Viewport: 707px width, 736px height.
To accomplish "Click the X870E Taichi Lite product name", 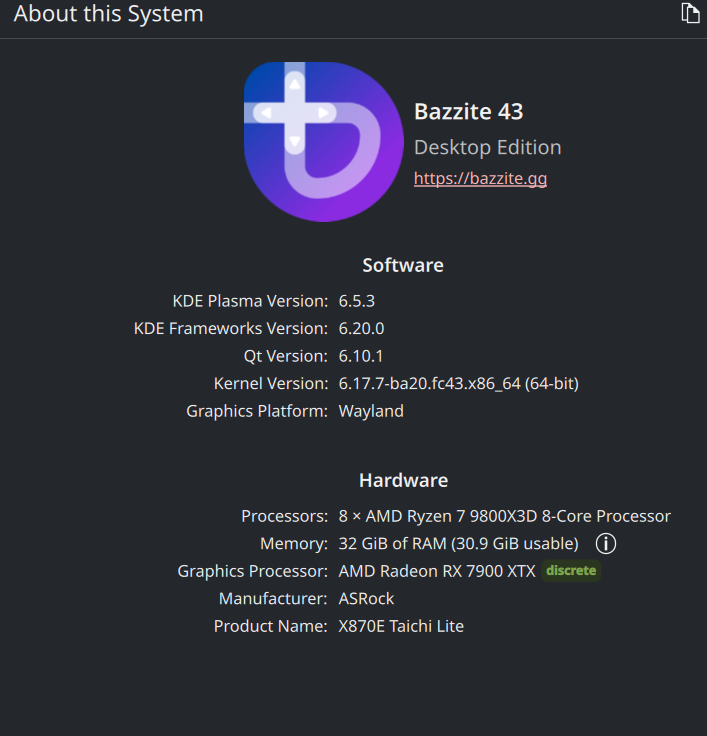I will click(x=401, y=626).
